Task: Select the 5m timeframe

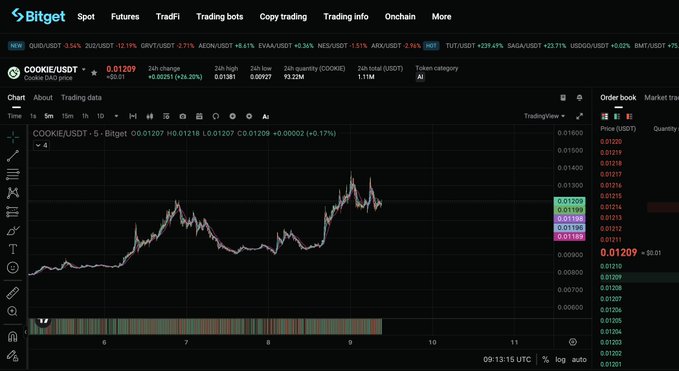Action: pos(49,116)
